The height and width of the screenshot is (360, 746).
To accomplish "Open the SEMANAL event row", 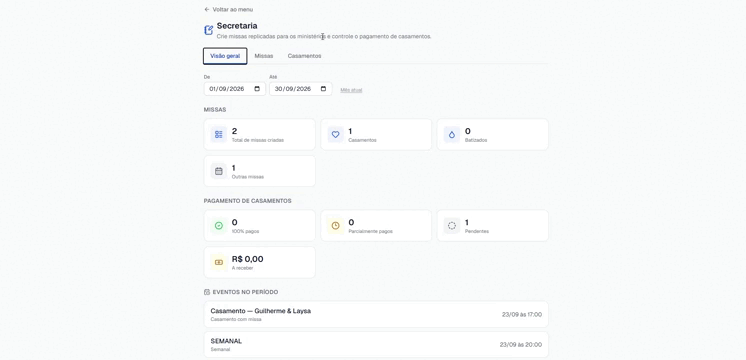I will 376,345.
